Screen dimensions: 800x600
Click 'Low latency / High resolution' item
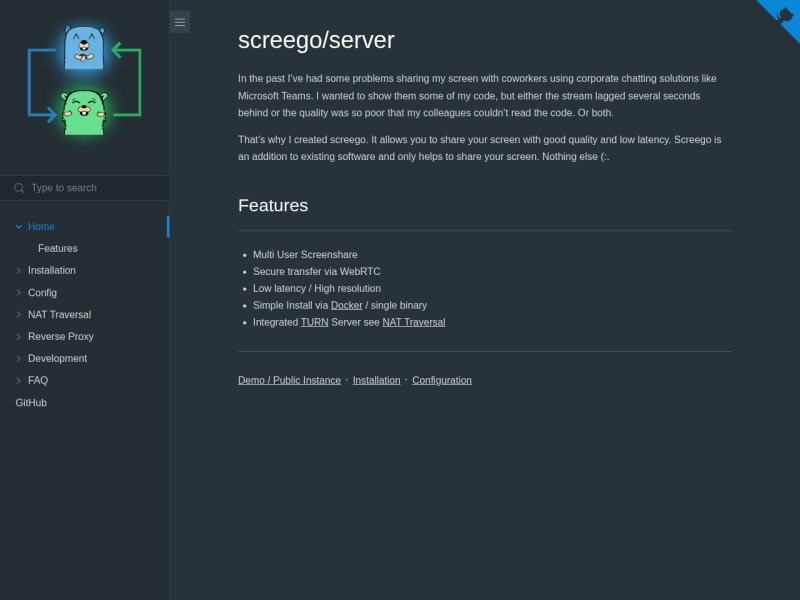pyautogui.click(x=317, y=288)
